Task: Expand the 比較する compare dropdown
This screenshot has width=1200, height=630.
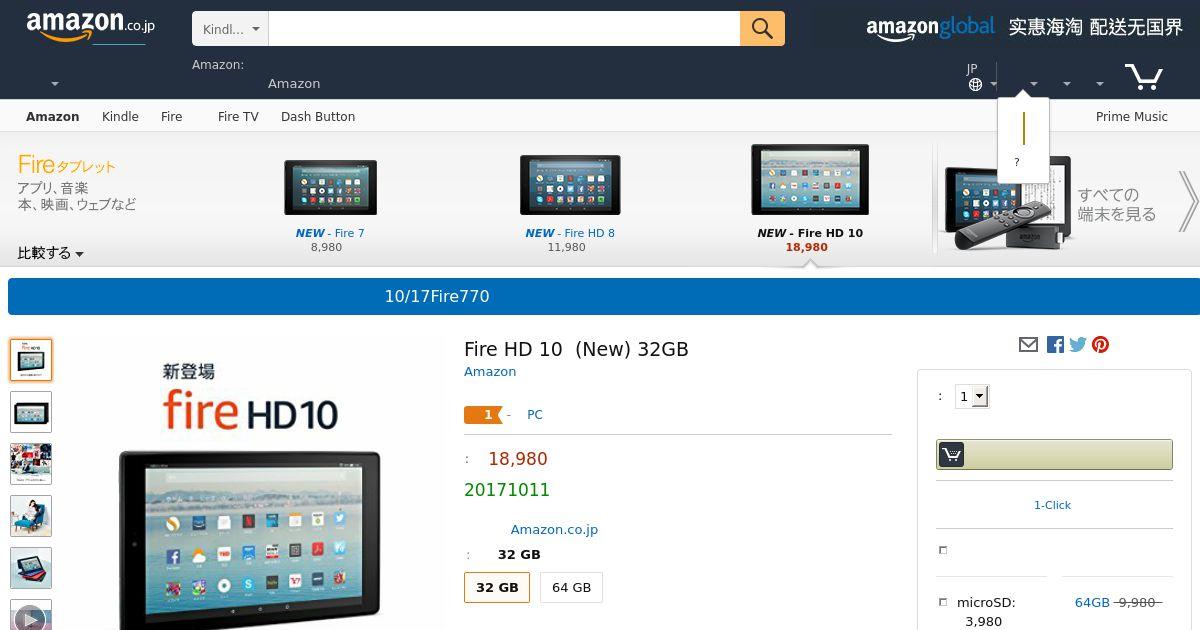Action: tap(50, 253)
